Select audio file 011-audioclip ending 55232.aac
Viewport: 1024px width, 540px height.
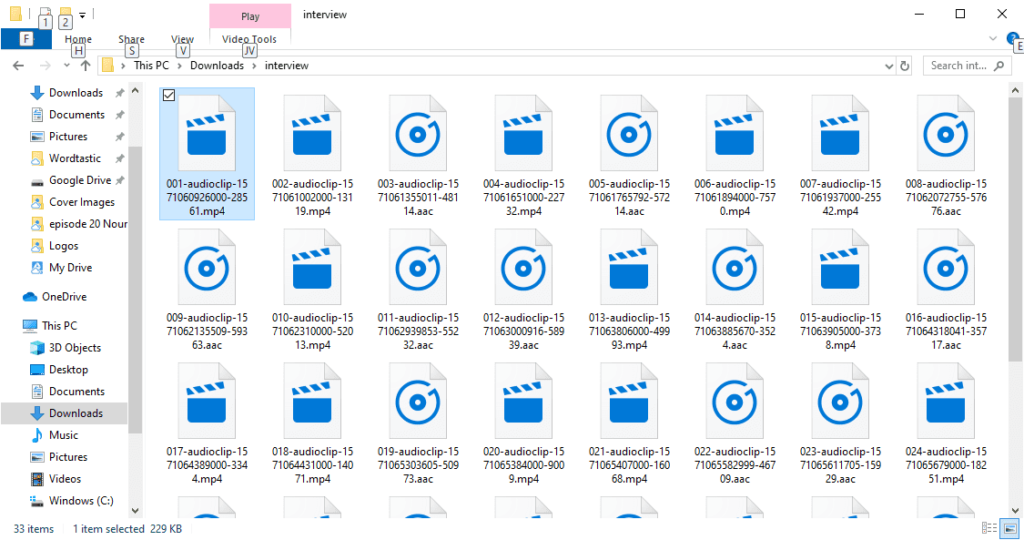[x=418, y=289]
